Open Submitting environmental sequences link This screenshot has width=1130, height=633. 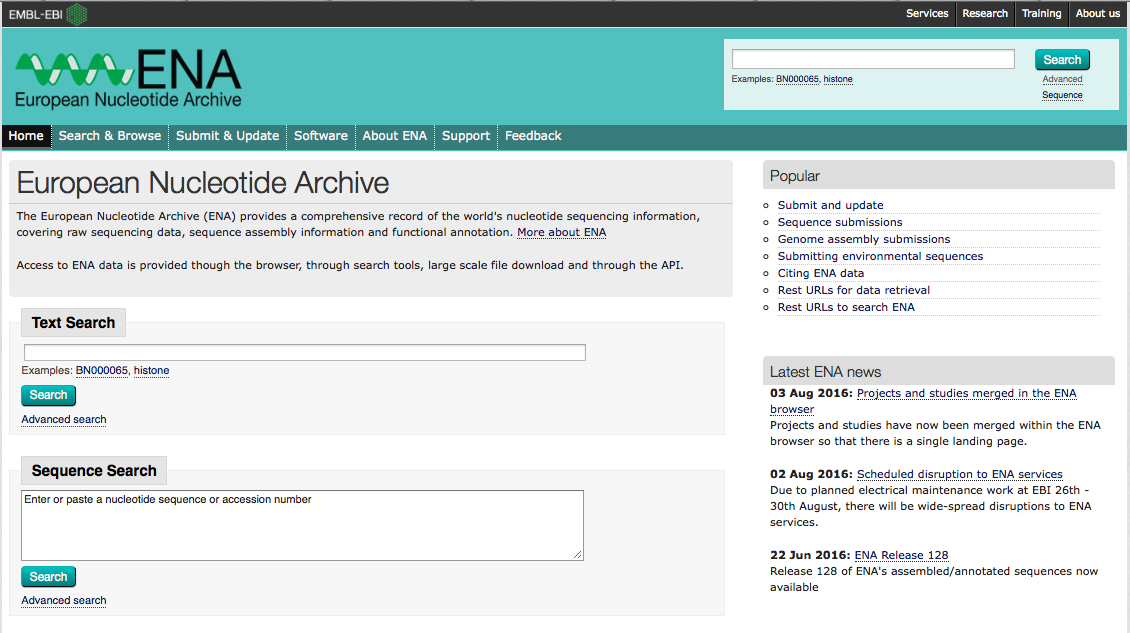880,256
